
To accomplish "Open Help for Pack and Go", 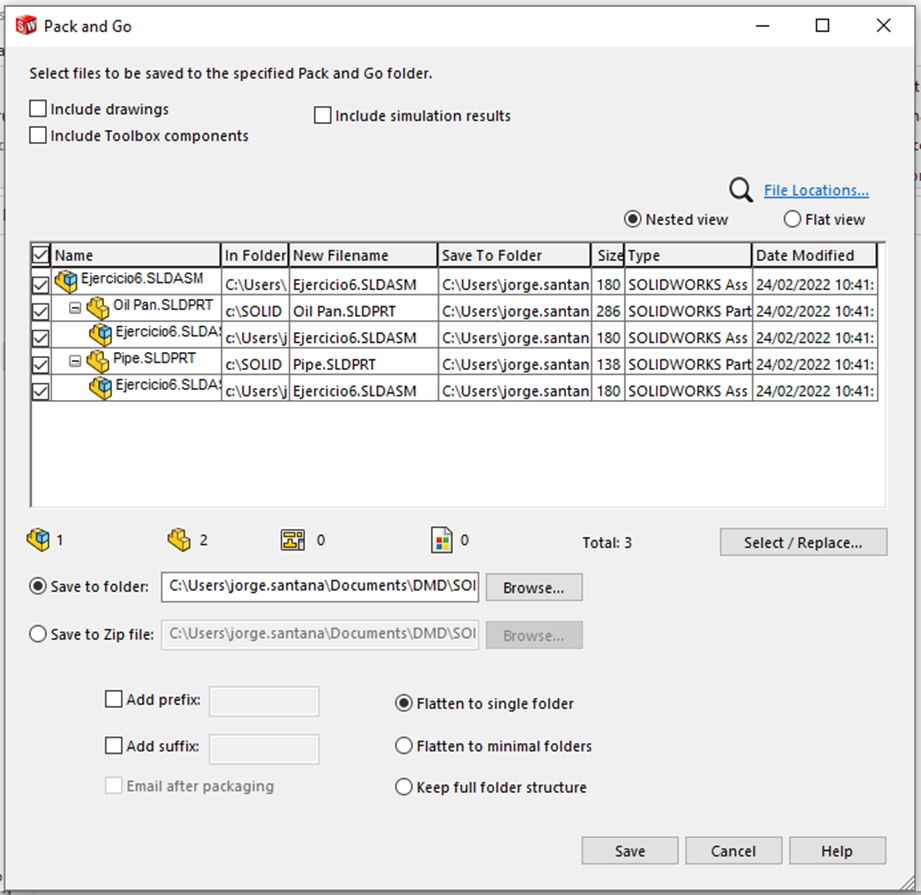I will 837,850.
